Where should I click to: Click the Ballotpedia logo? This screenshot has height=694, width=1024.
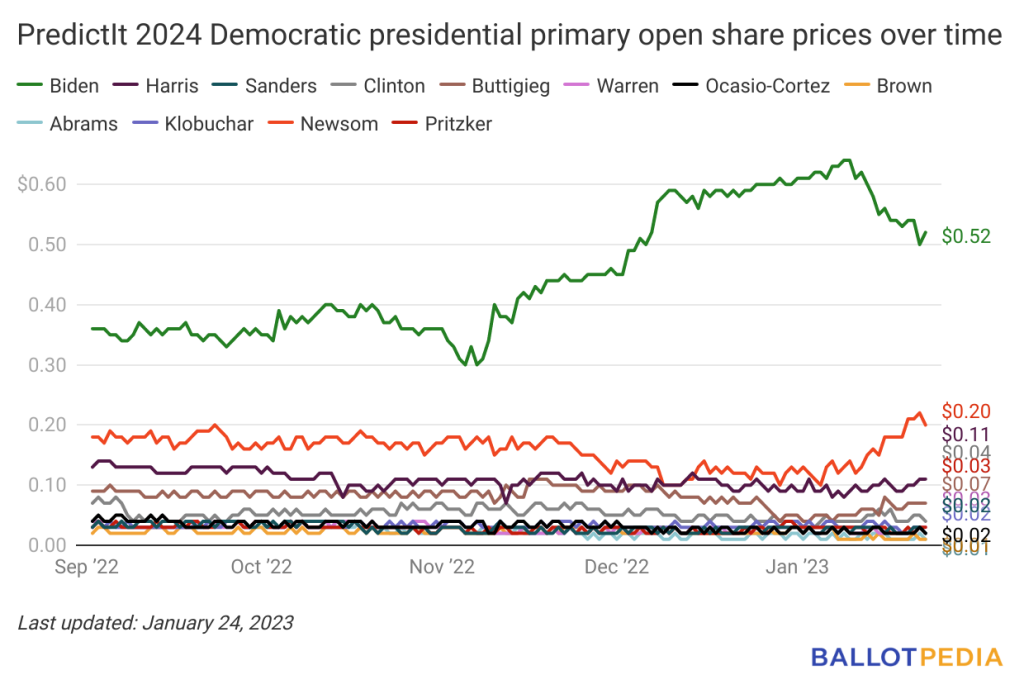click(x=906, y=657)
